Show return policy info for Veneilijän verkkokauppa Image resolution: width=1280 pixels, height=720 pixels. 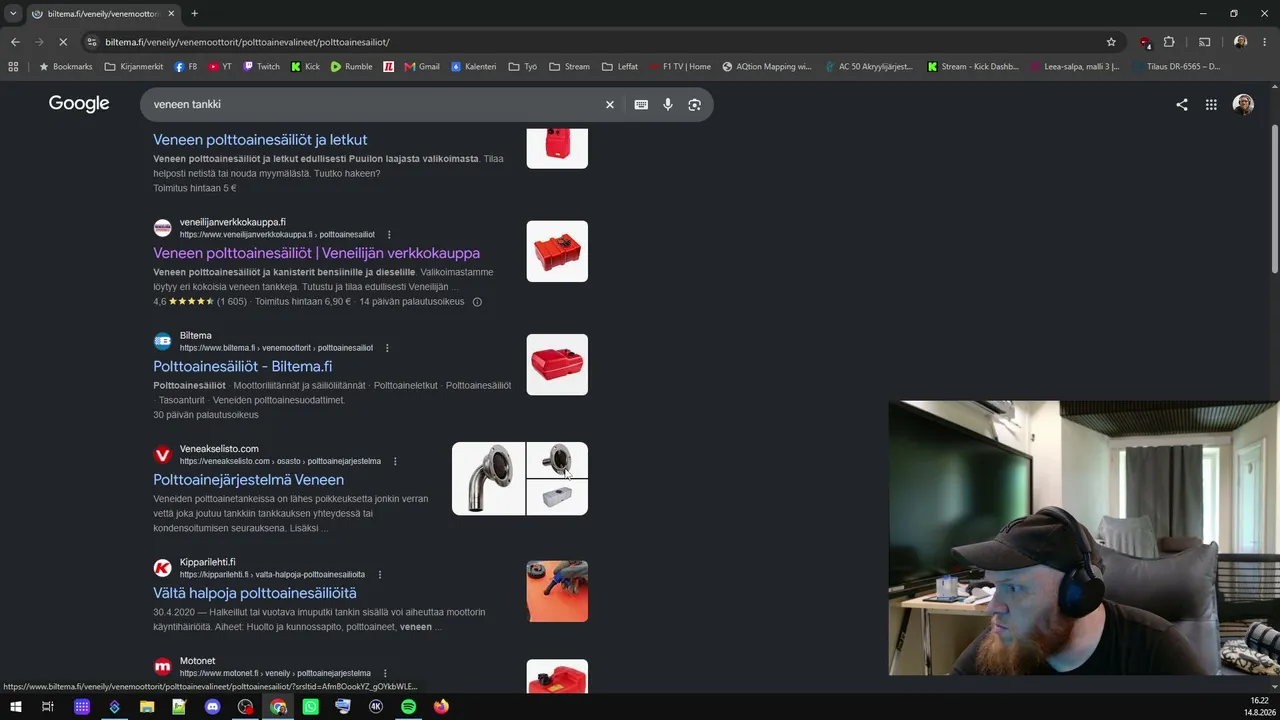(477, 302)
